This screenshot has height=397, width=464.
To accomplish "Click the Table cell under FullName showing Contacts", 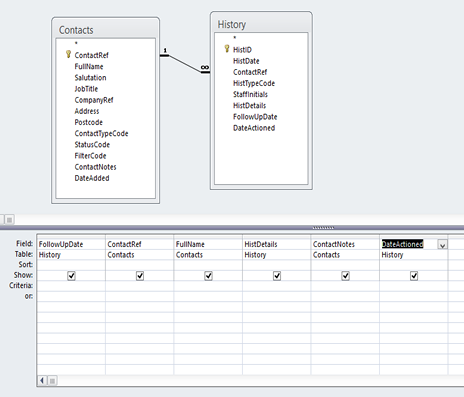I will [x=208, y=255].
